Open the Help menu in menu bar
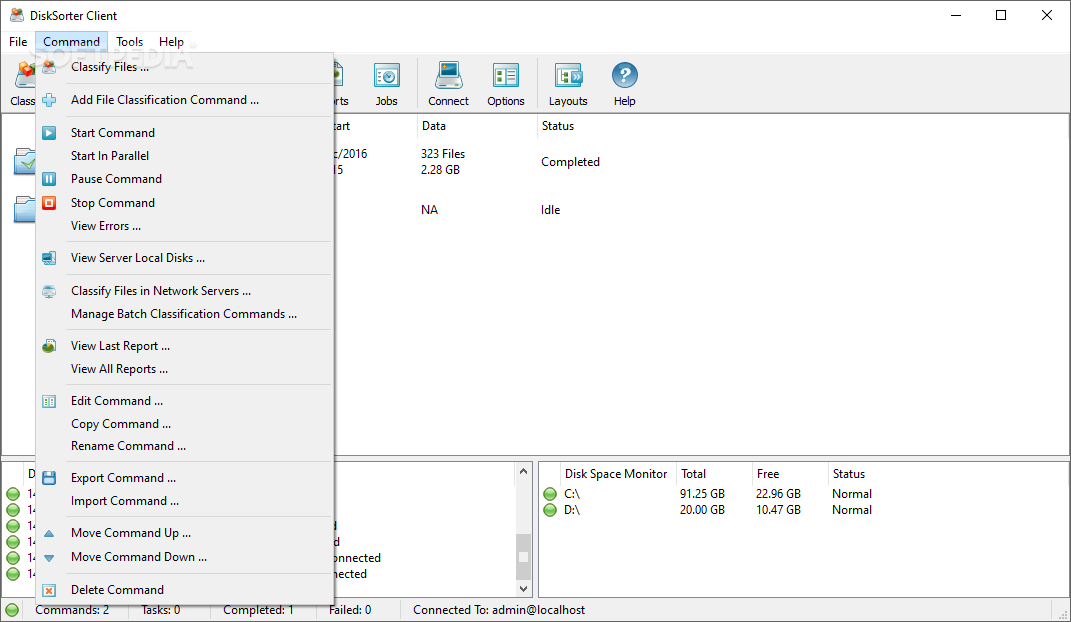This screenshot has height=622, width=1071. click(171, 42)
